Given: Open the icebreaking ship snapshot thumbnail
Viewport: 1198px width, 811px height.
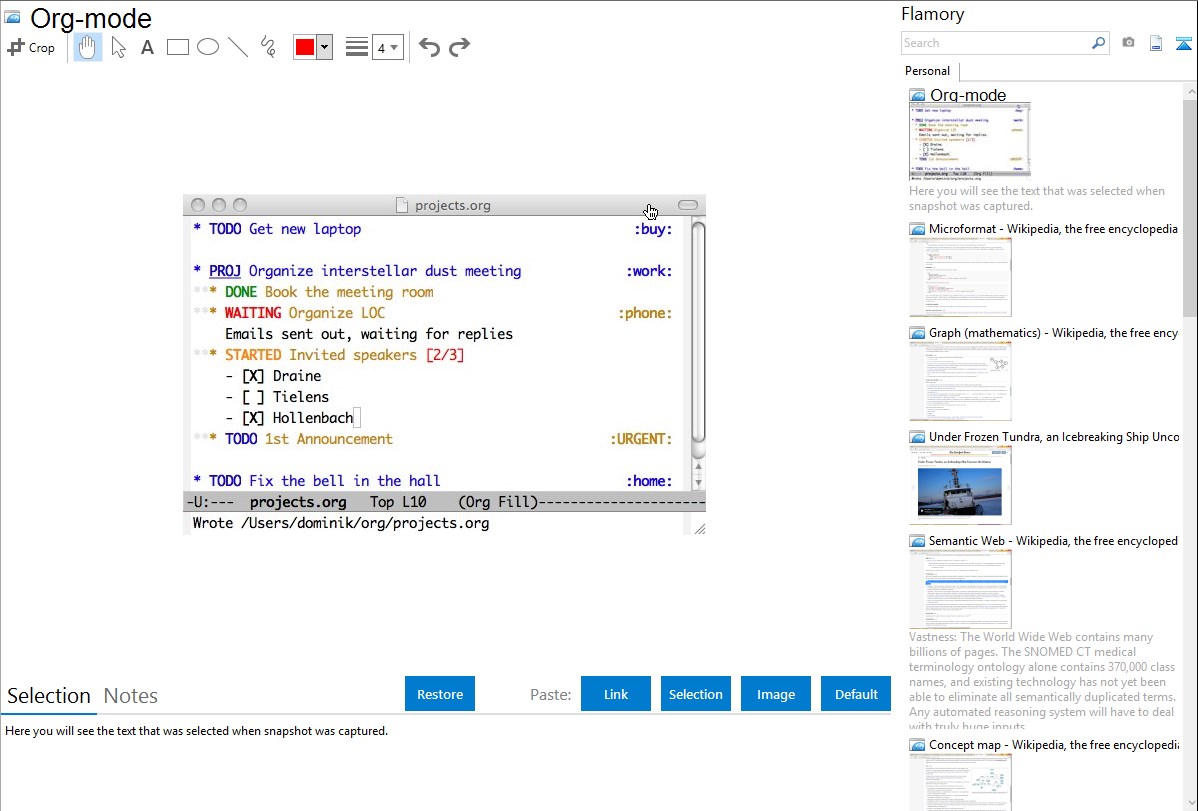Looking at the screenshot, I should 960,485.
